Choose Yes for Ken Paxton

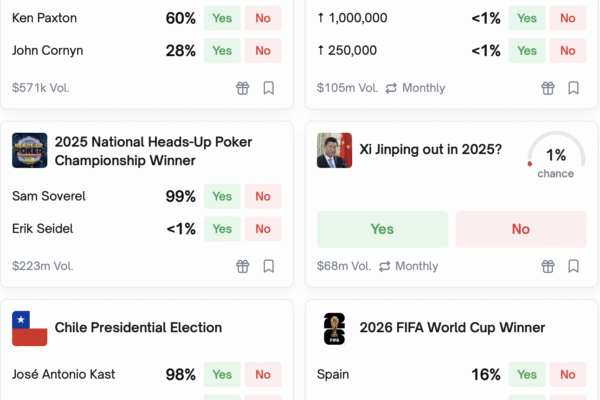click(x=222, y=18)
